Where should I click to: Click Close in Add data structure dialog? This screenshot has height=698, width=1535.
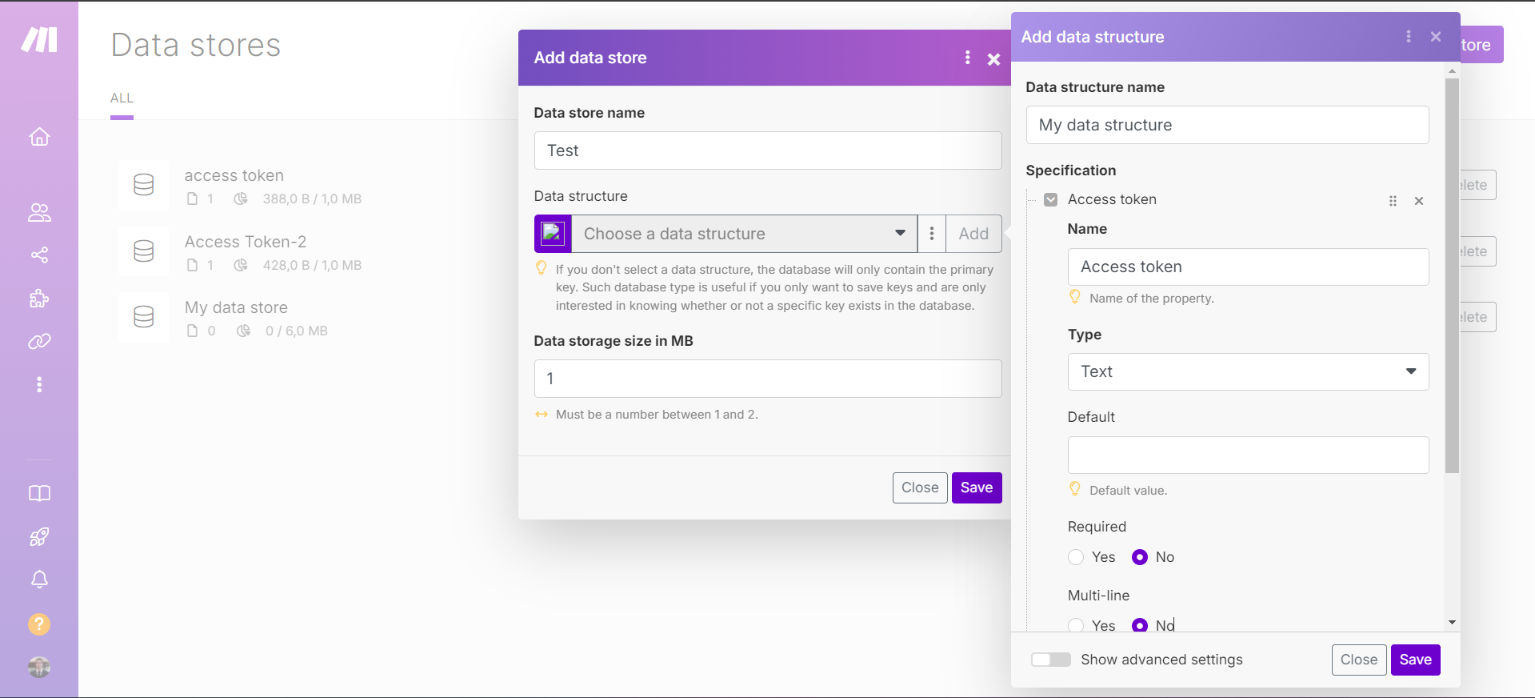click(x=1359, y=660)
